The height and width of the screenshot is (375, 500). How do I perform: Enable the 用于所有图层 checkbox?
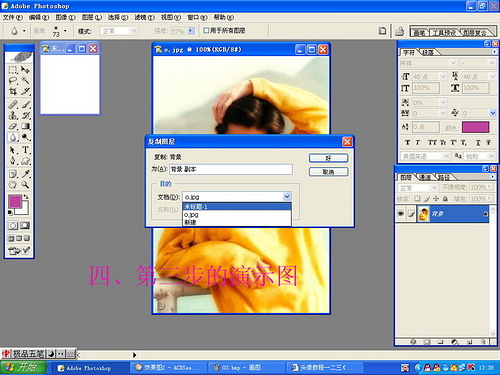pos(206,30)
